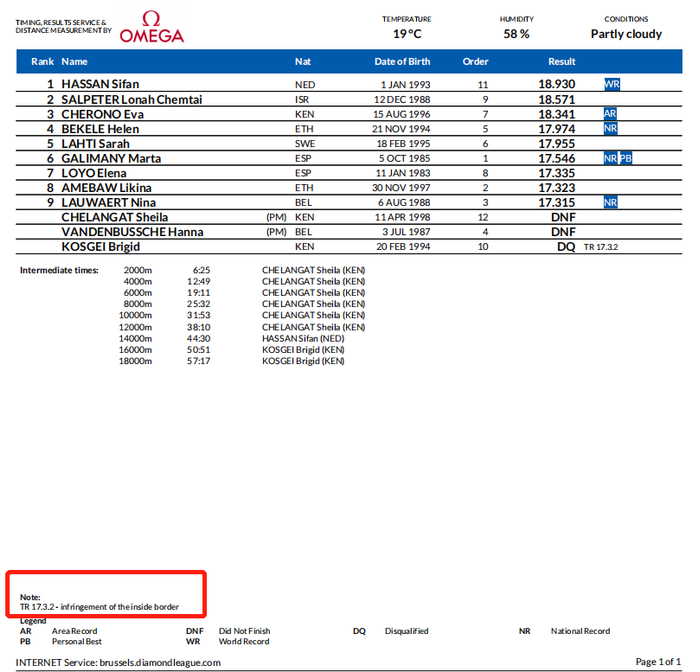Click the date of birth 12 DEC 1988

pyautogui.click(x=402, y=99)
